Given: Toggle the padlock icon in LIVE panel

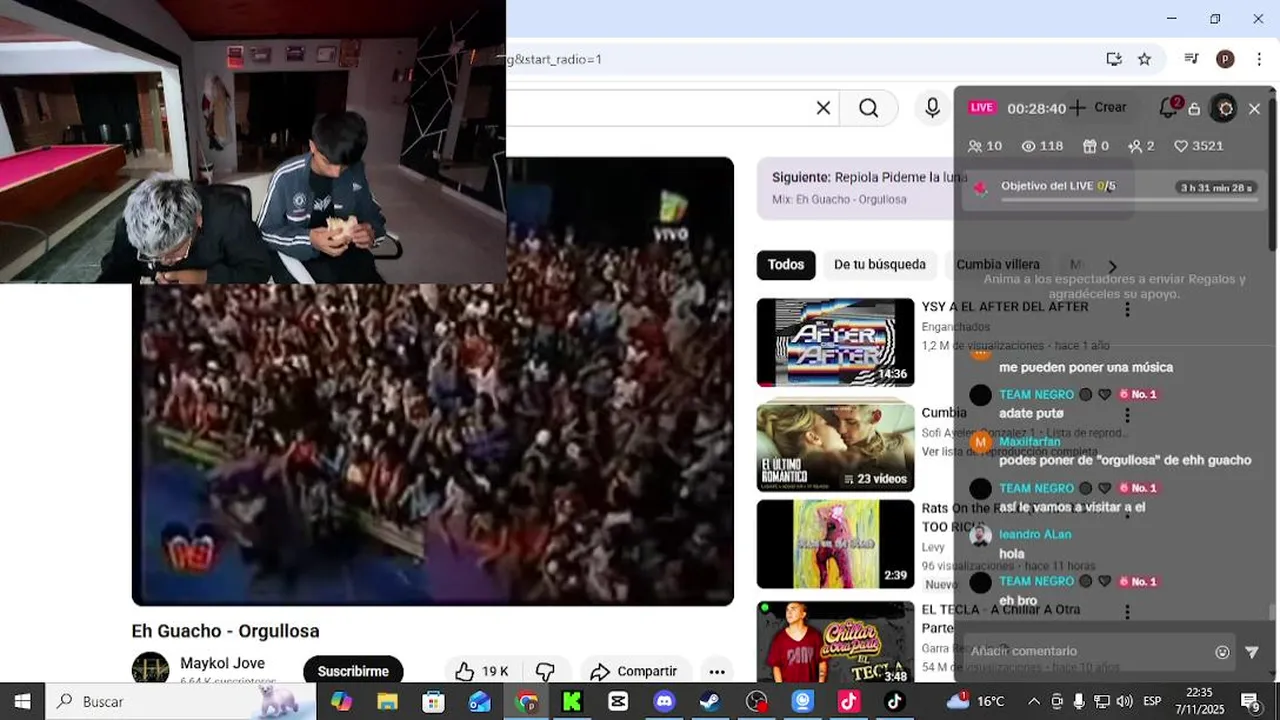Looking at the screenshot, I should pyautogui.click(x=1194, y=109).
